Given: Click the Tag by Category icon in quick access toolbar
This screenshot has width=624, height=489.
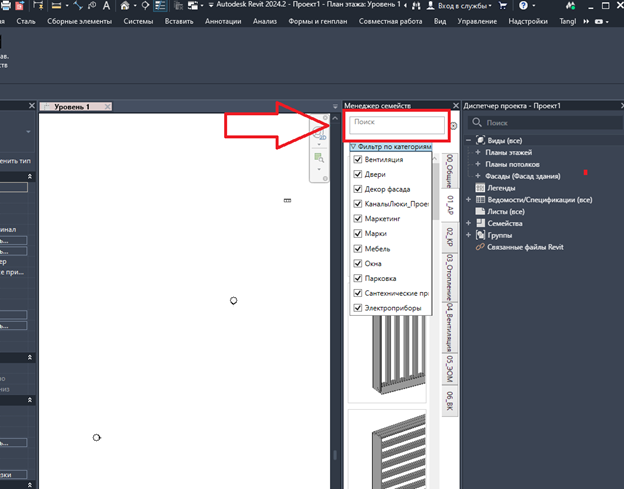Looking at the screenshot, I should 92,6.
